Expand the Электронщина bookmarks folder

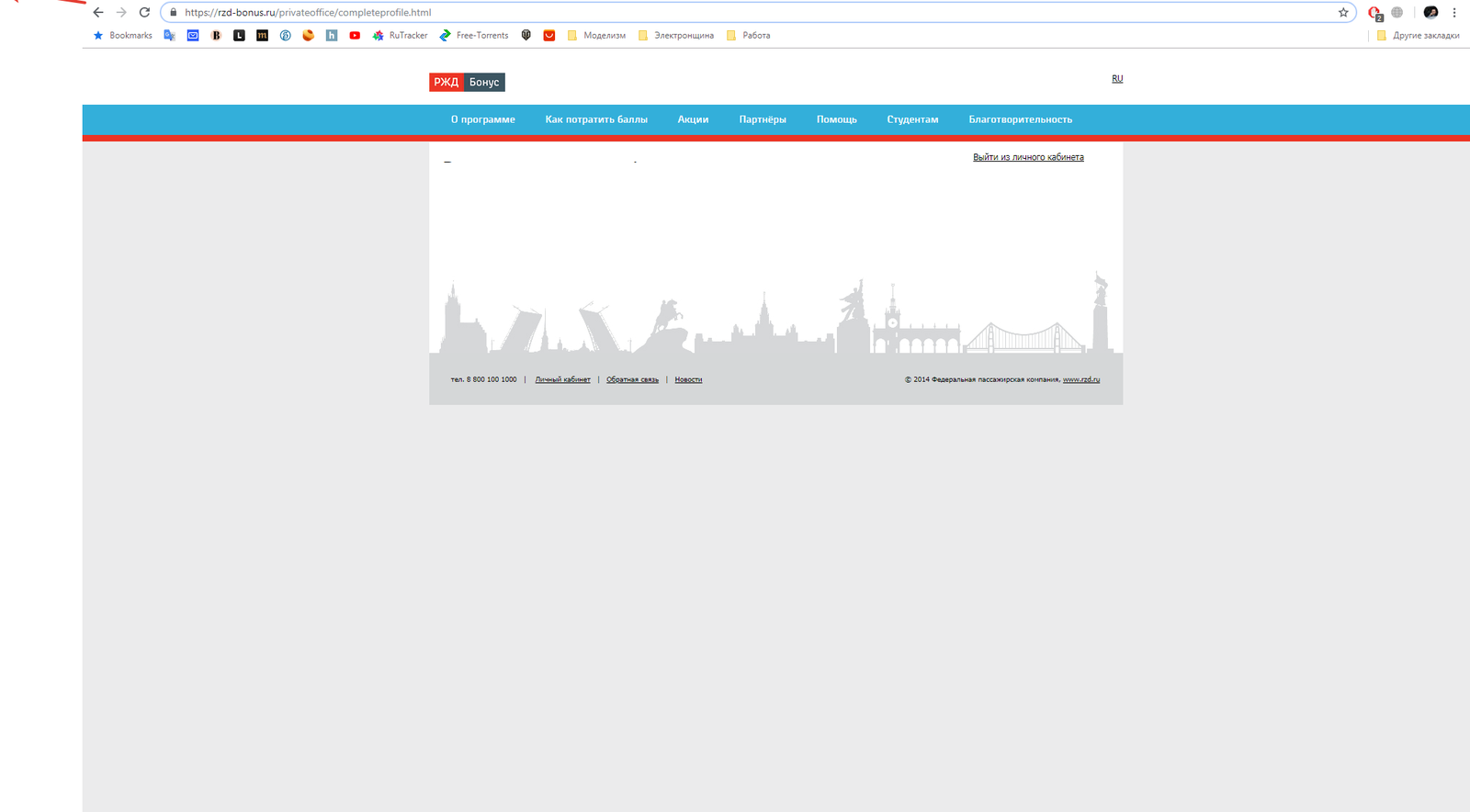click(x=675, y=36)
